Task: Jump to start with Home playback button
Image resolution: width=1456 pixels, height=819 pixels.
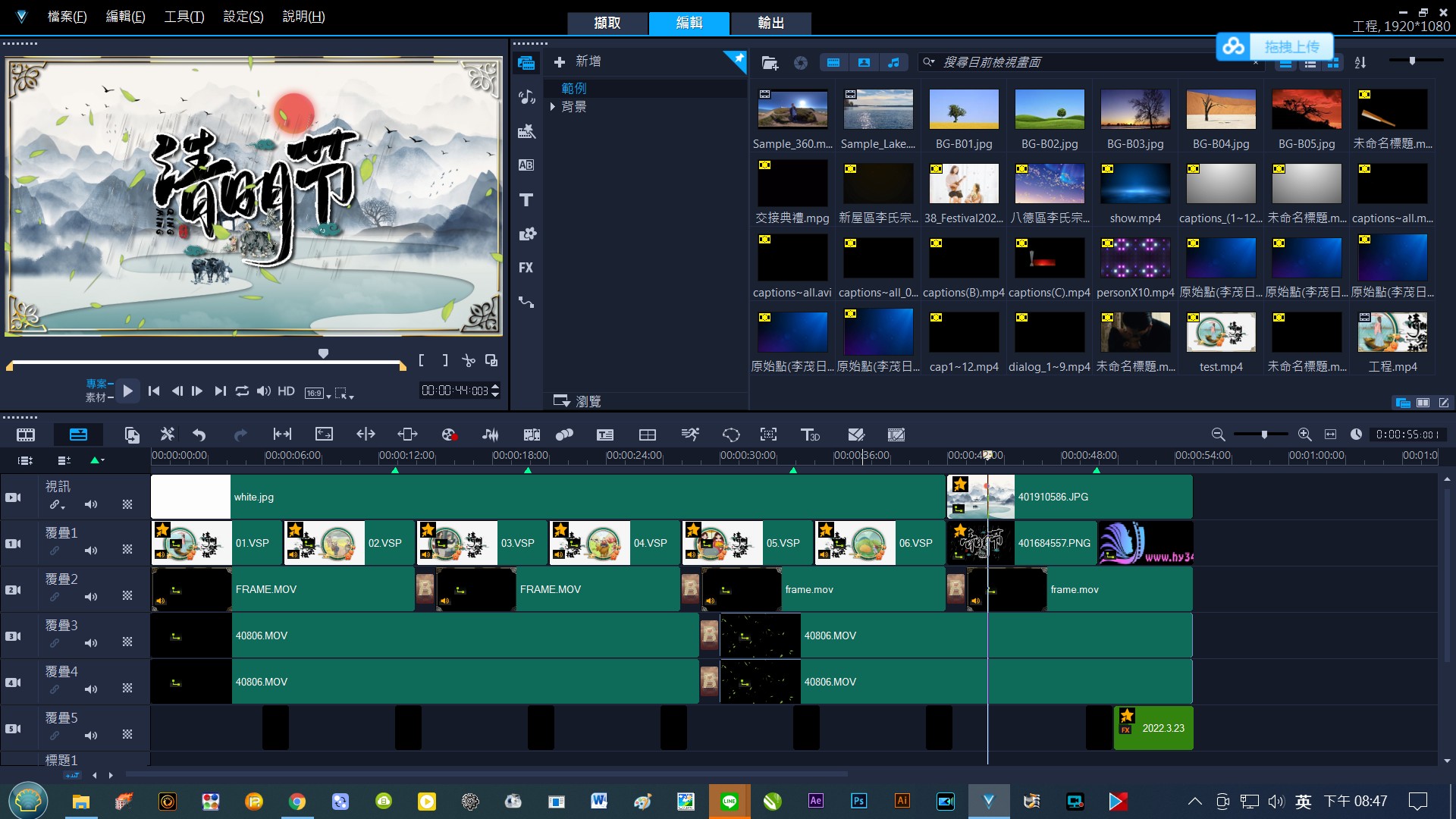Action: point(154,391)
